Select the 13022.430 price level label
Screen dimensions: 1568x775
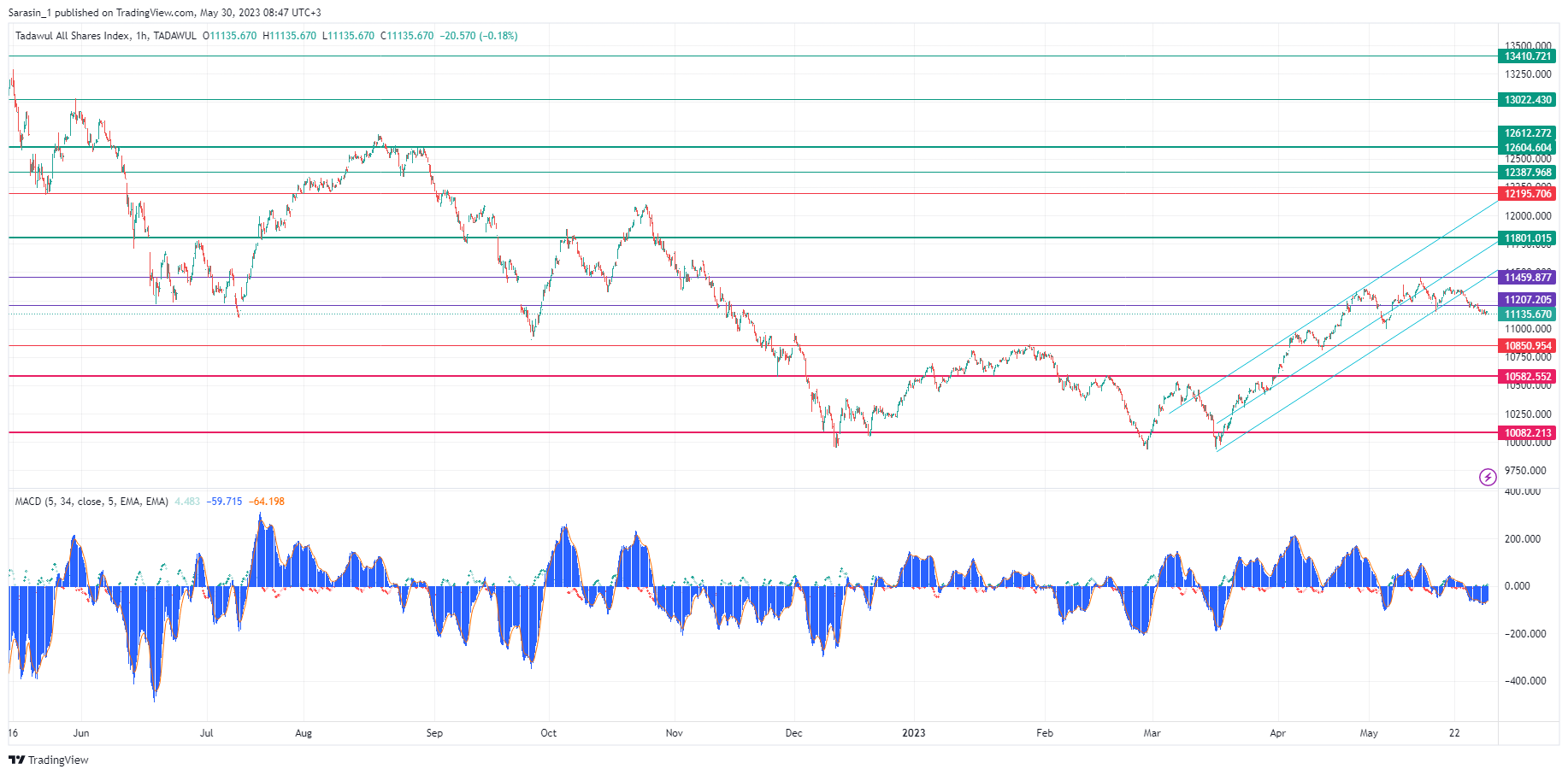(1528, 100)
